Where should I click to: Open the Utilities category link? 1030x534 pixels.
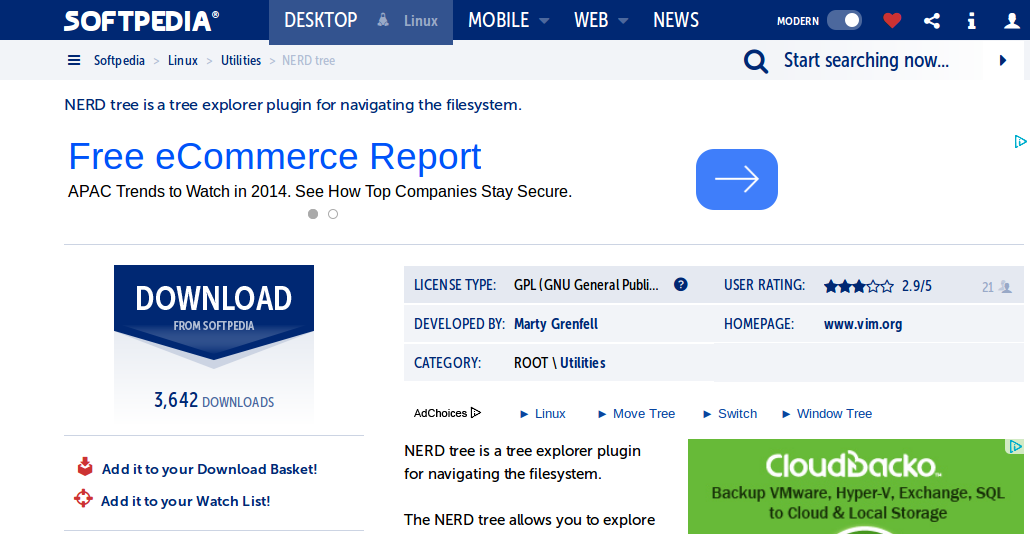583,363
